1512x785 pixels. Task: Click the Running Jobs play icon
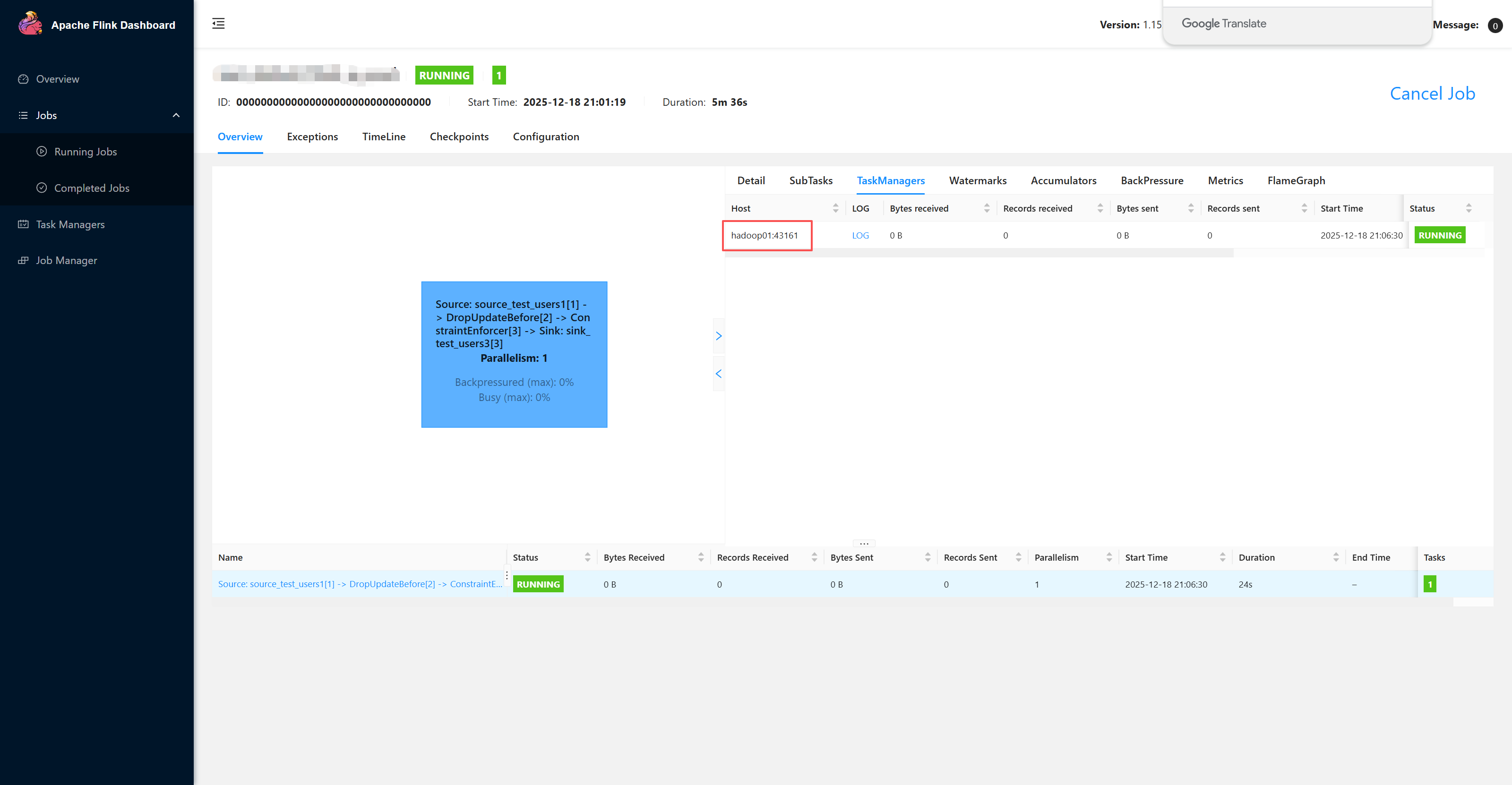(42, 151)
